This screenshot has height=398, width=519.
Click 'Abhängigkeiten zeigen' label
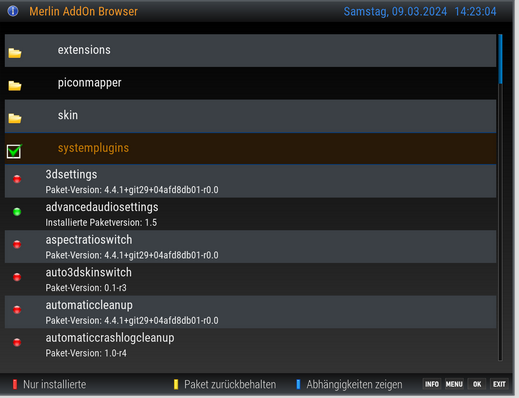coord(354,385)
